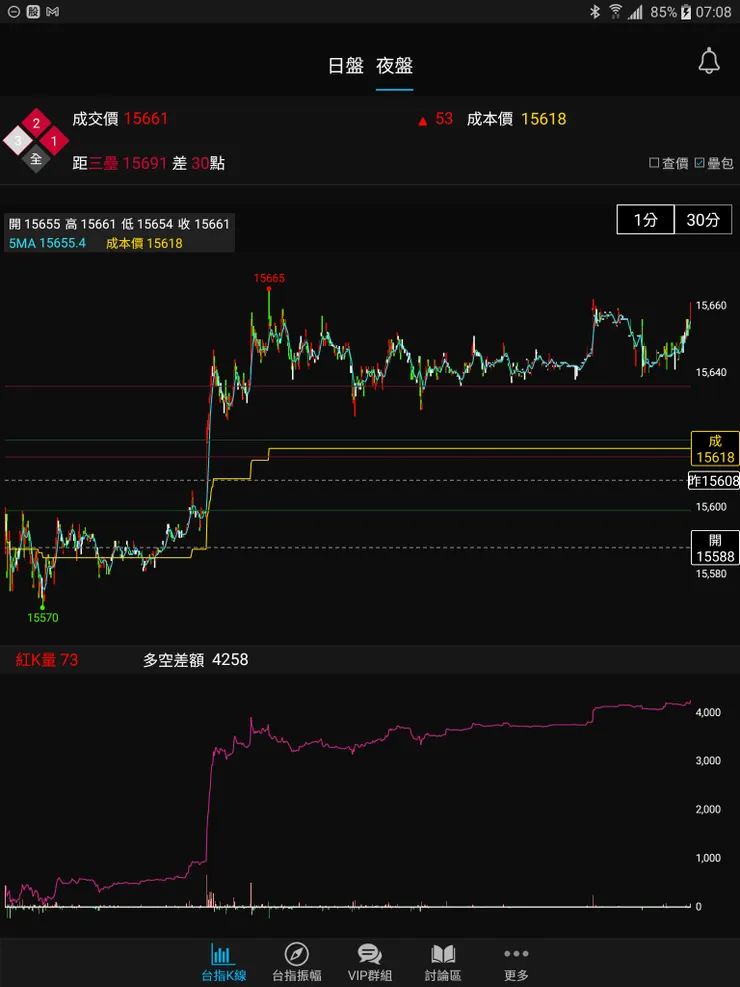The height and width of the screenshot is (987, 740).
Task: Tap the Wi-Fi status icon
Action: pos(615,11)
